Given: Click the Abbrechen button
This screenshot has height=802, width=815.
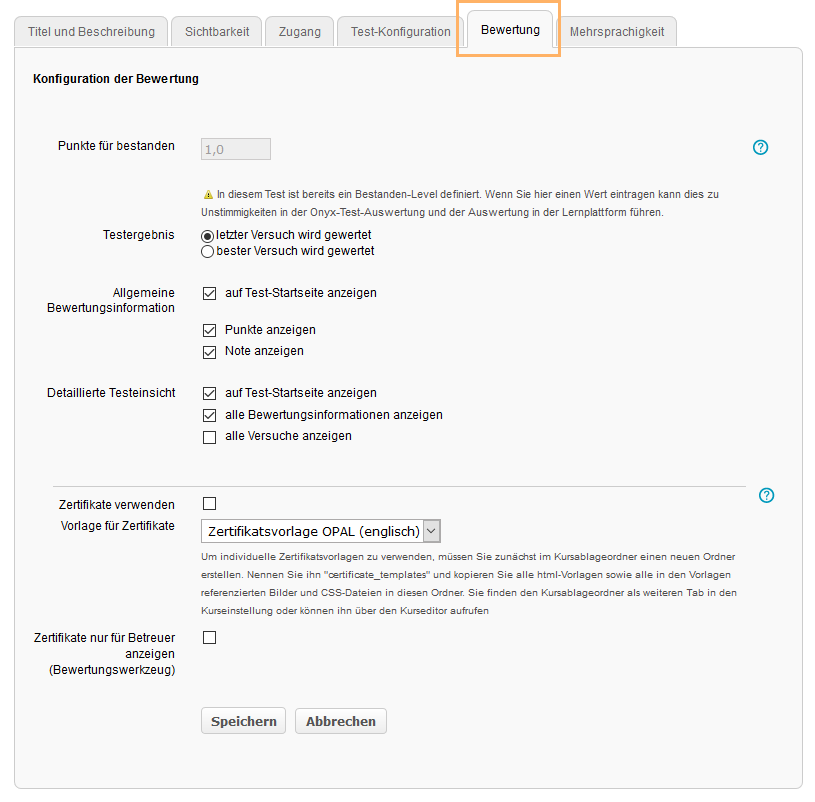Looking at the screenshot, I should pos(340,721).
